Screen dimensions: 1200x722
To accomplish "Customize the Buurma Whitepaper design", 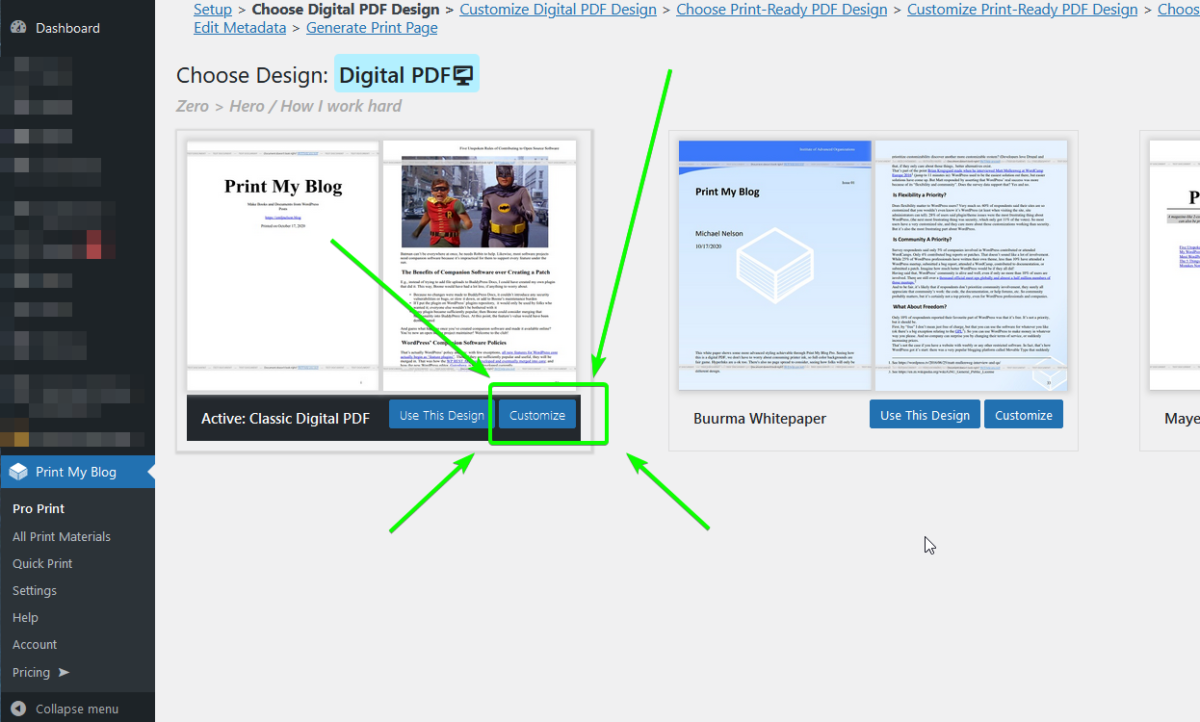I will click(1023, 413).
